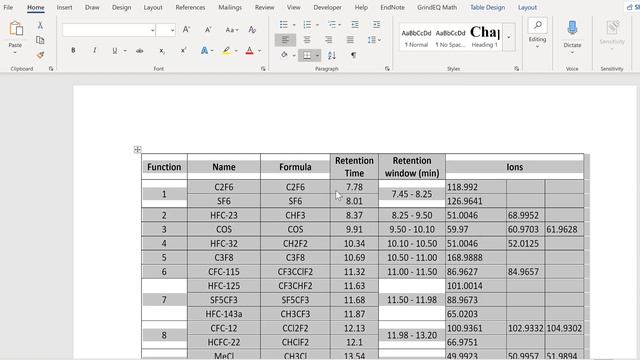Image resolution: width=640 pixels, height=360 pixels.
Task: Show paragraph marks pilcrow
Action: (x=353, y=55)
